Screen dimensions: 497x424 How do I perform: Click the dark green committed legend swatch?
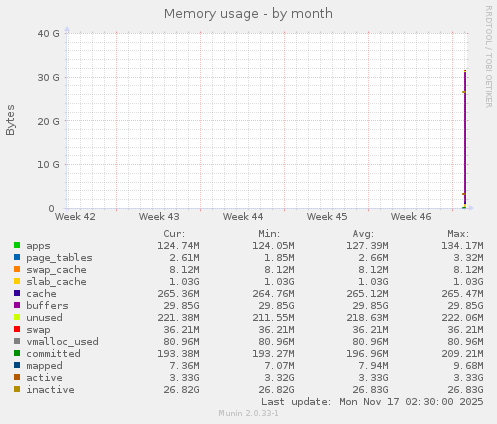(17, 353)
